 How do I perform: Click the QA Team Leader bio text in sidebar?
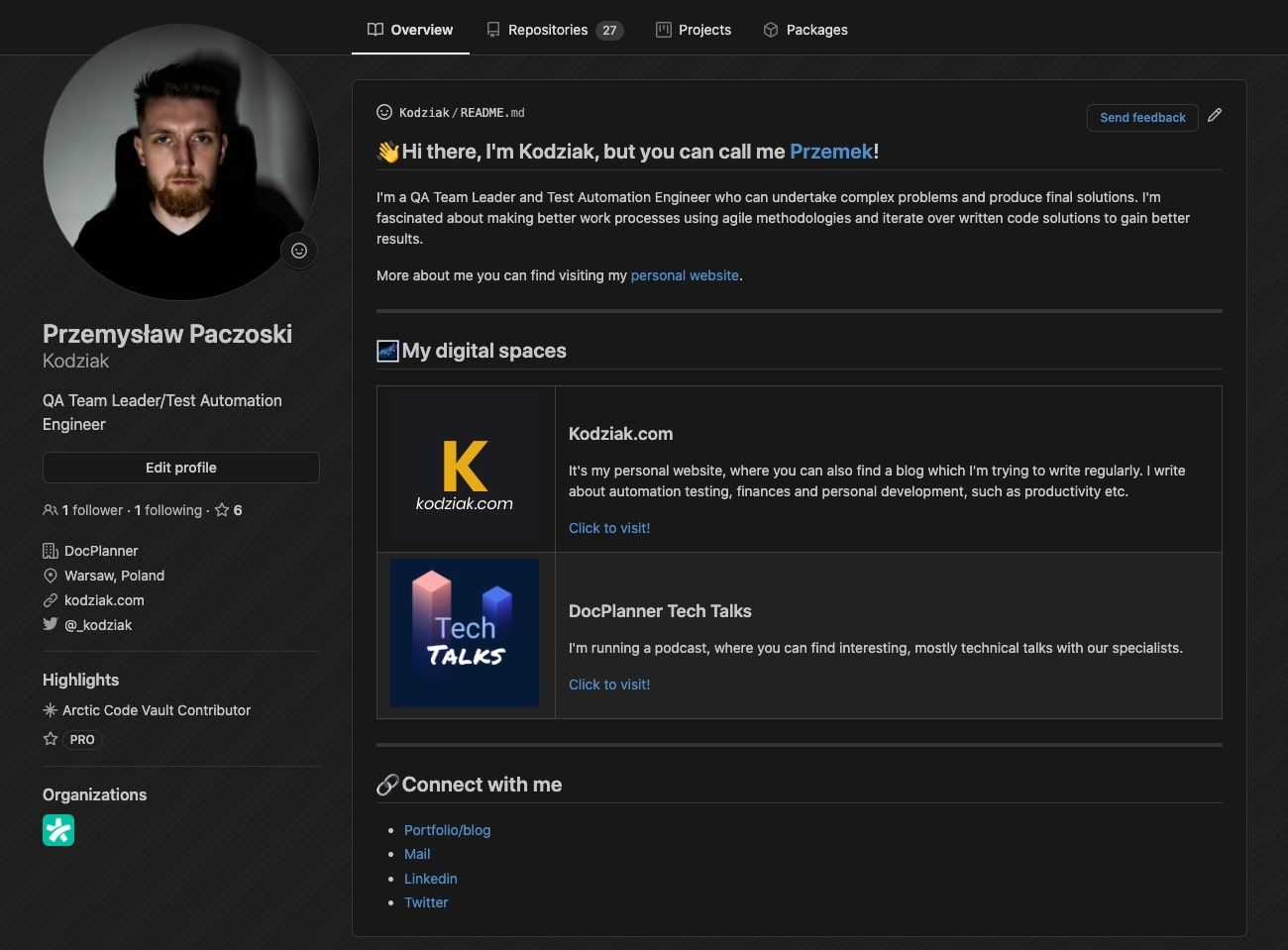tap(162, 412)
